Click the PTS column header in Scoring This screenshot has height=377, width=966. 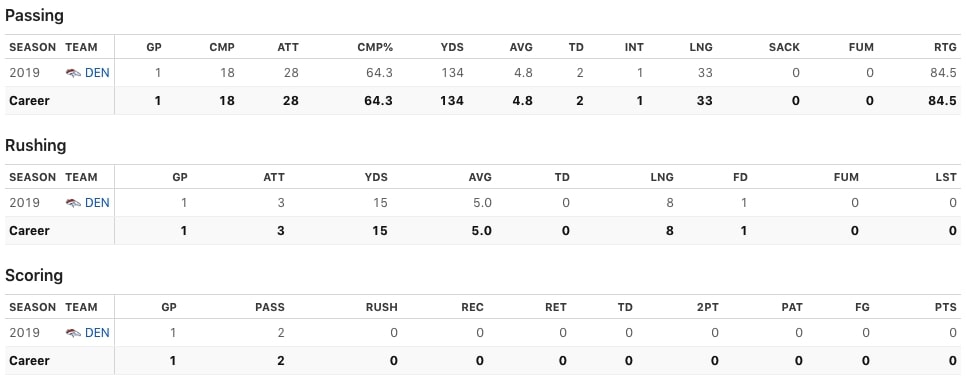click(x=946, y=307)
